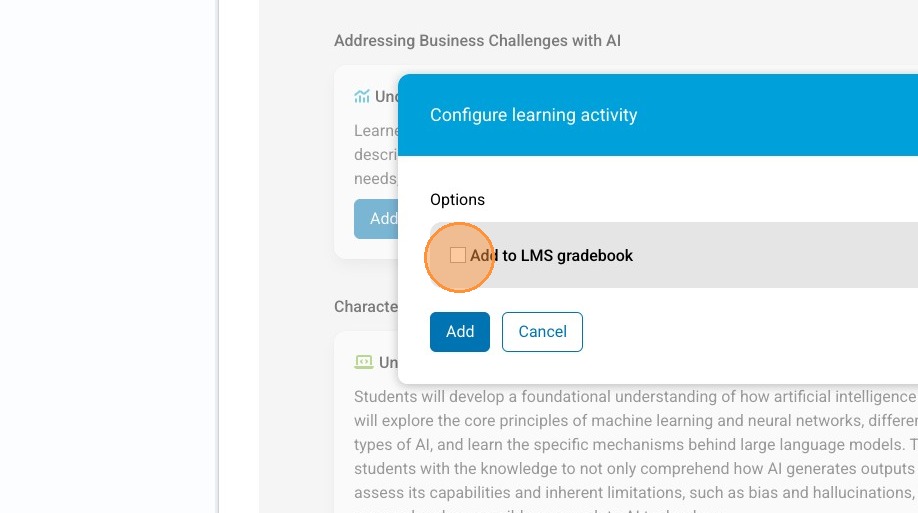Click the 'Learne…' description in the first card
Image resolution: width=918 pixels, height=513 pixels.
376,131
